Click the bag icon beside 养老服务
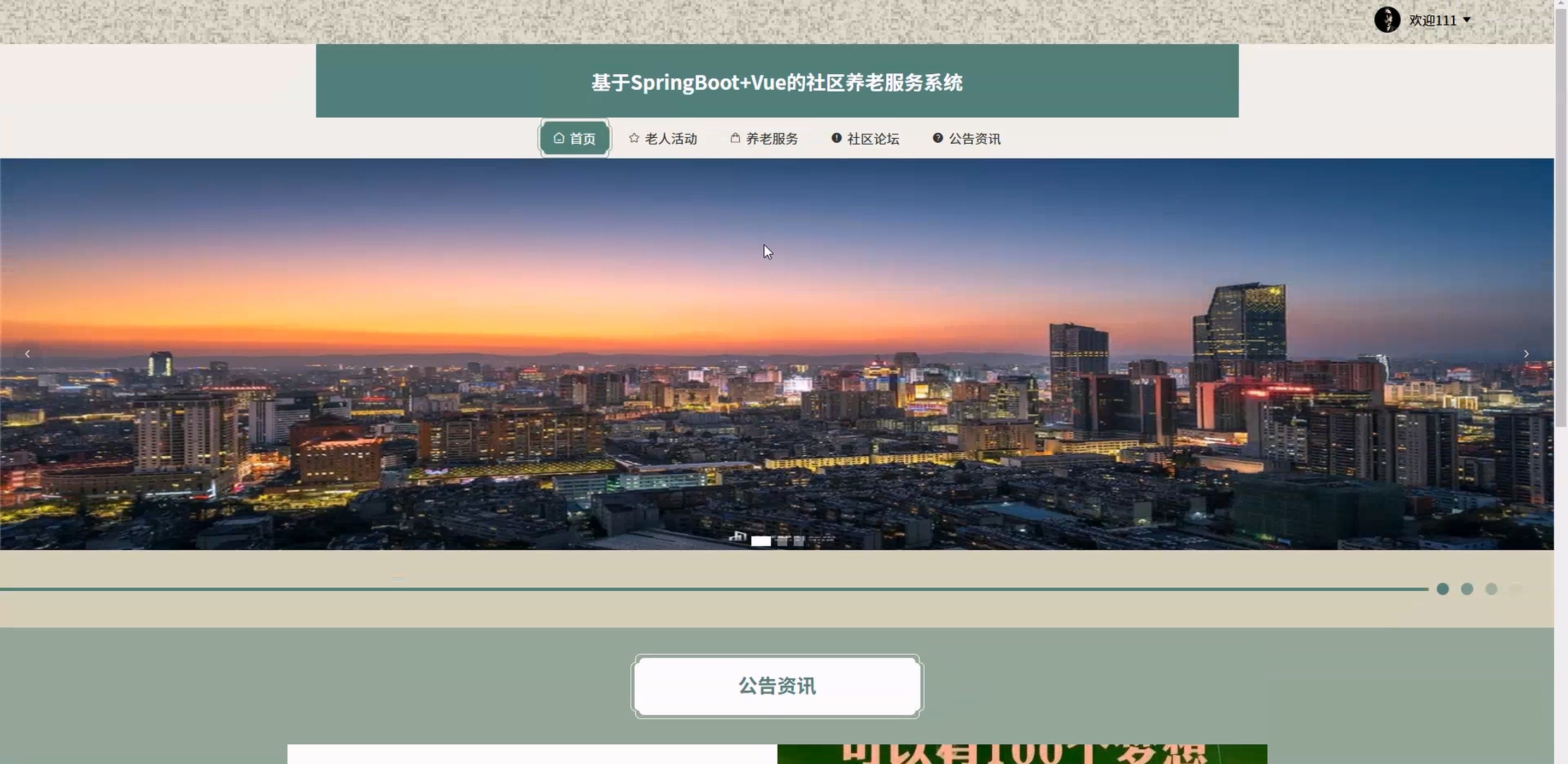Image resolution: width=1568 pixels, height=764 pixels. click(735, 138)
